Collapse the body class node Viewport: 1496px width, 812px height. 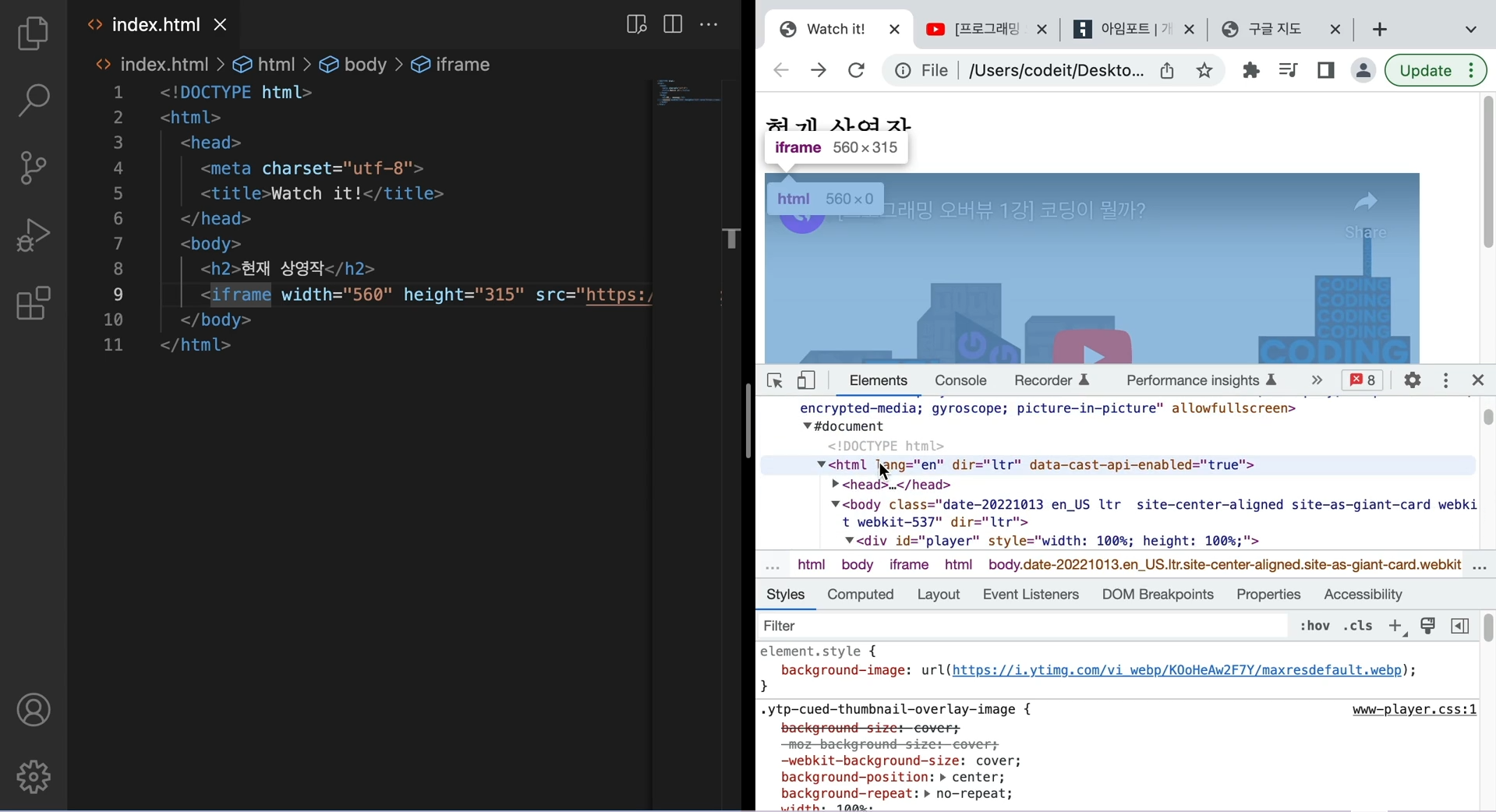click(x=836, y=504)
